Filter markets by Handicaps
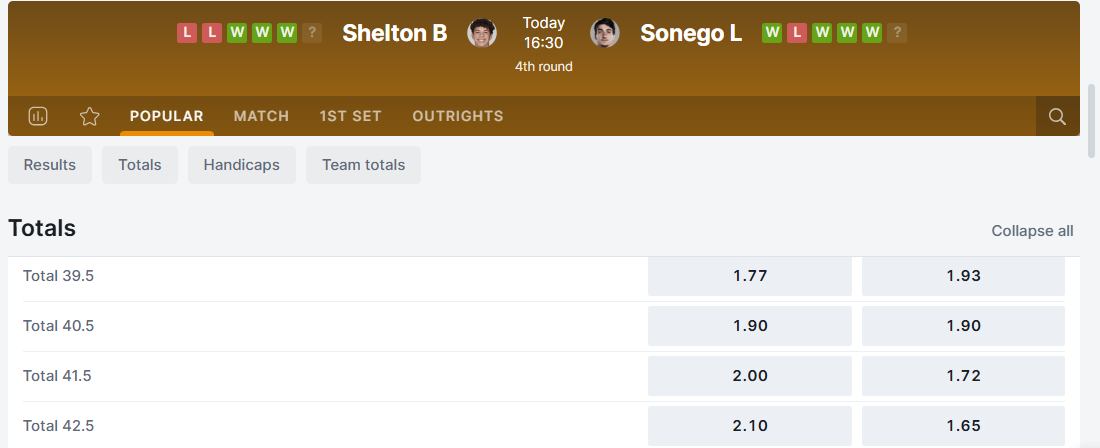This screenshot has height=448, width=1100. click(x=242, y=165)
